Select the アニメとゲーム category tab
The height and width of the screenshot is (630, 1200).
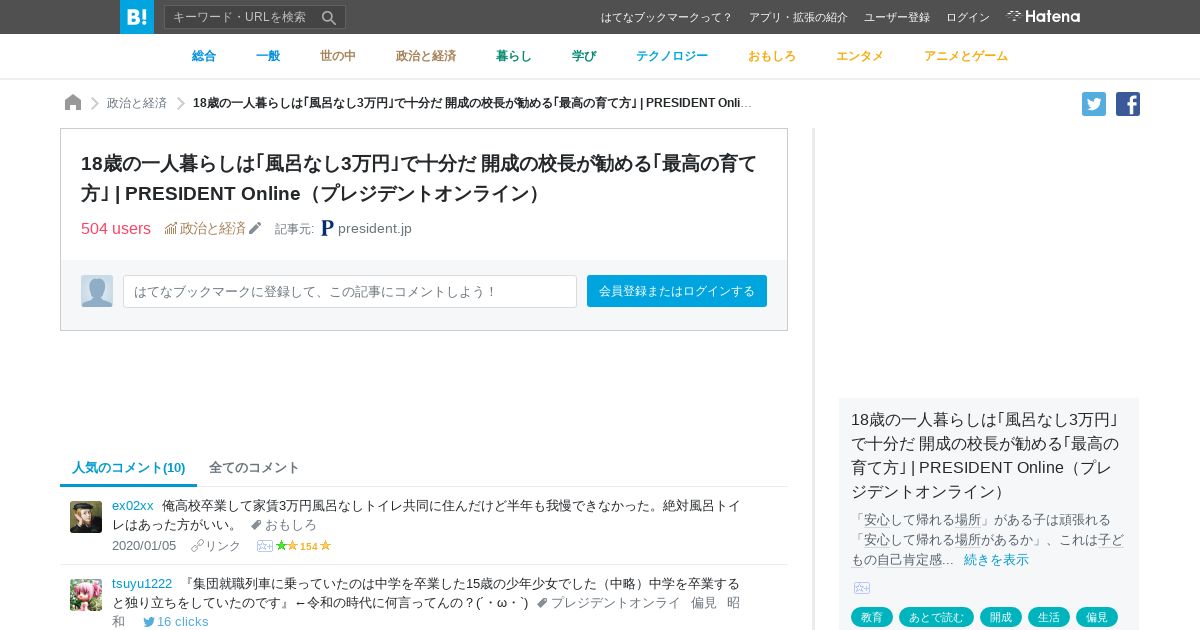point(966,56)
